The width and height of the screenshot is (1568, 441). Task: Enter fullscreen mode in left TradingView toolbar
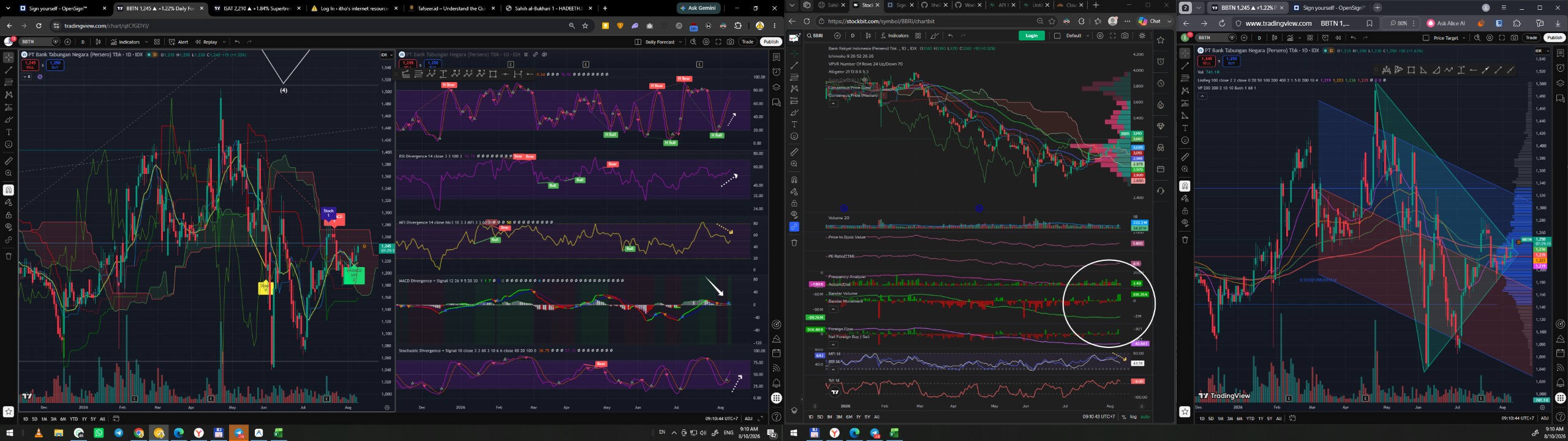pyautogui.click(x=718, y=42)
